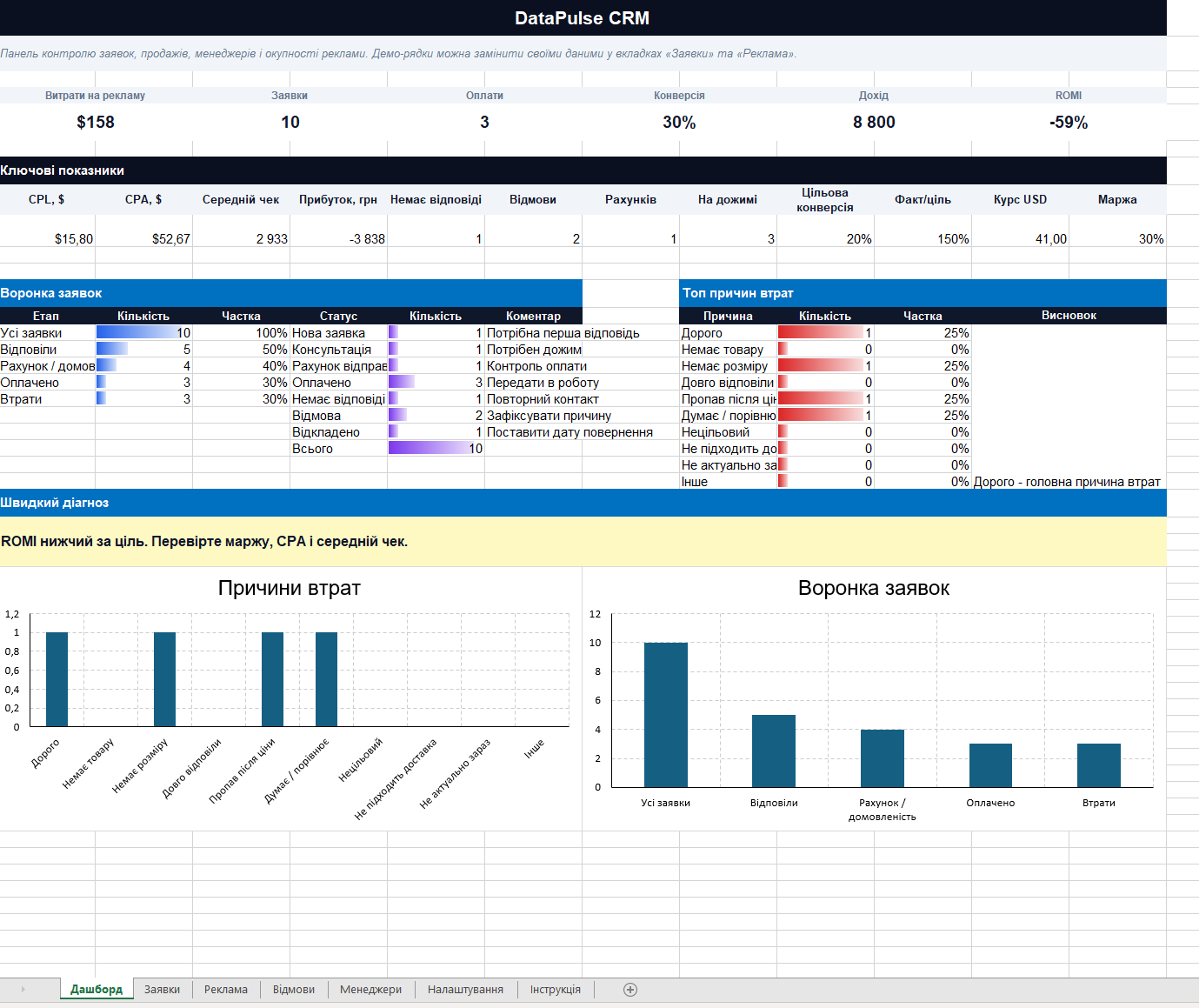
Task: Click the 'Усі заявки' bar in funnel chart
Action: 665,715
